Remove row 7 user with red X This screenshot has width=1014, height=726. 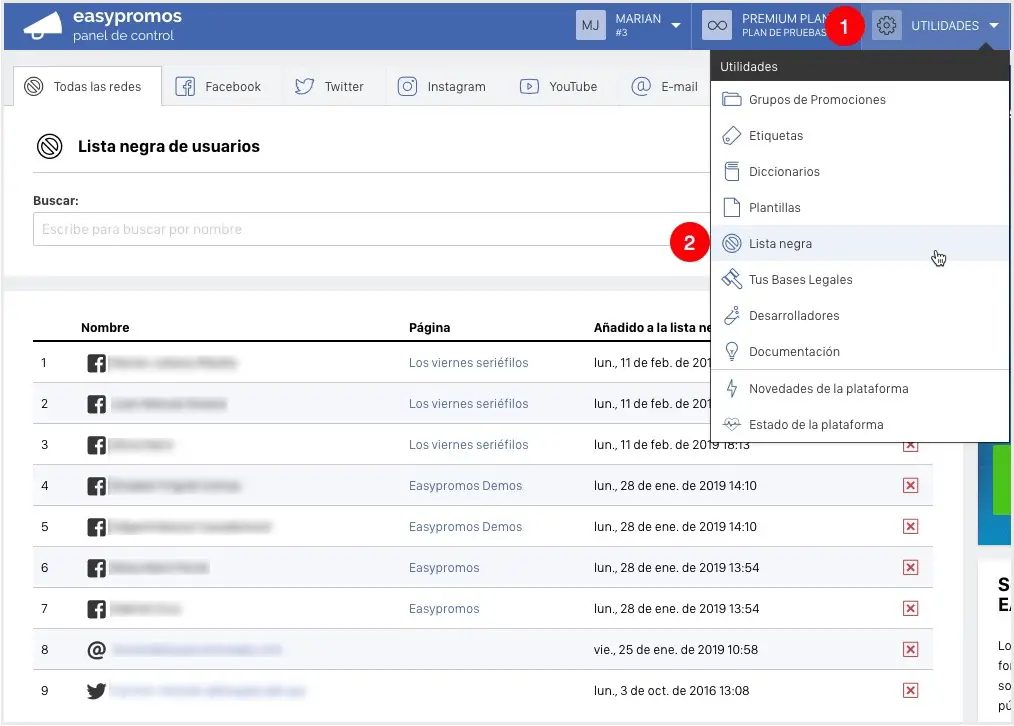(x=911, y=608)
